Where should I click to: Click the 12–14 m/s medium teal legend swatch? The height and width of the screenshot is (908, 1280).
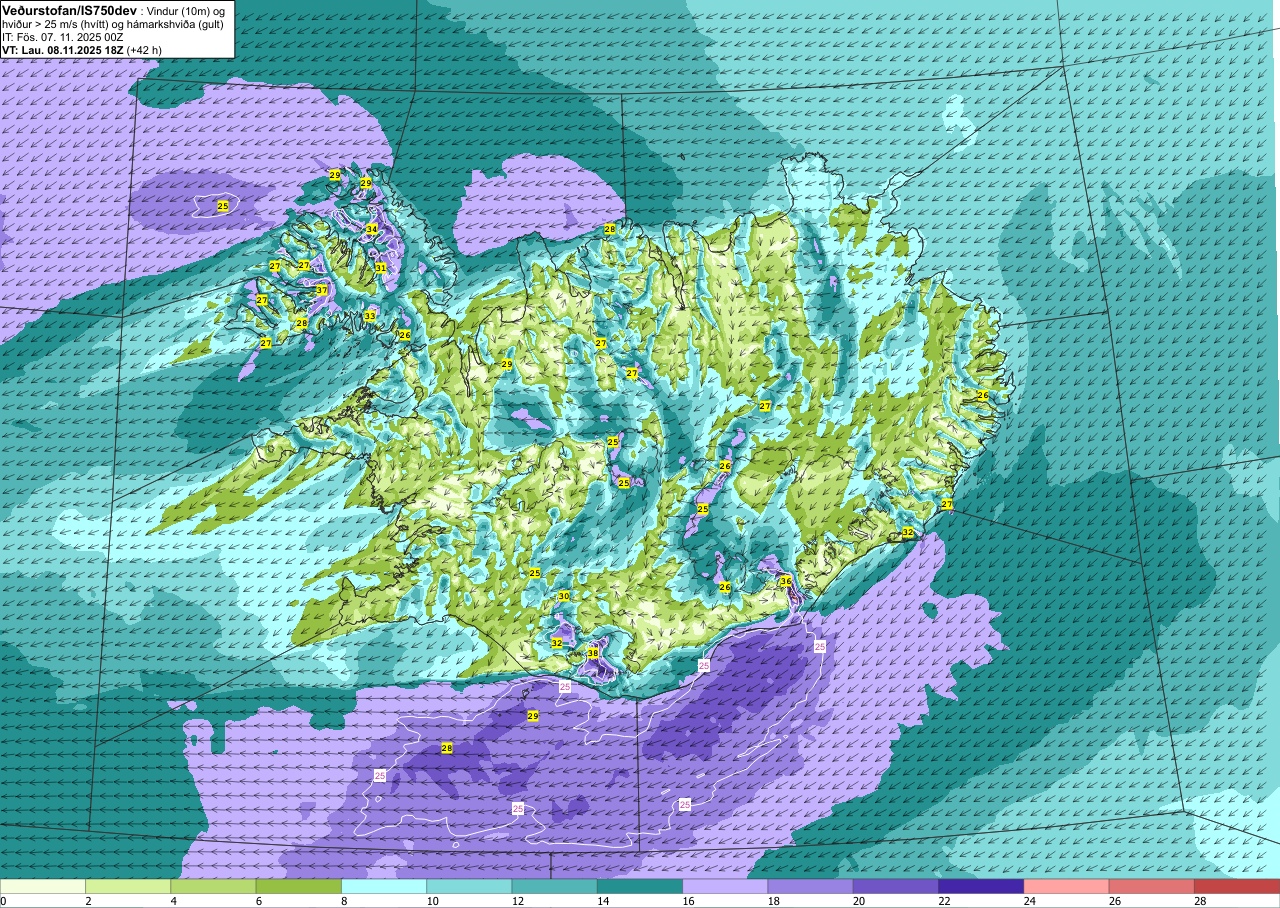(555, 886)
